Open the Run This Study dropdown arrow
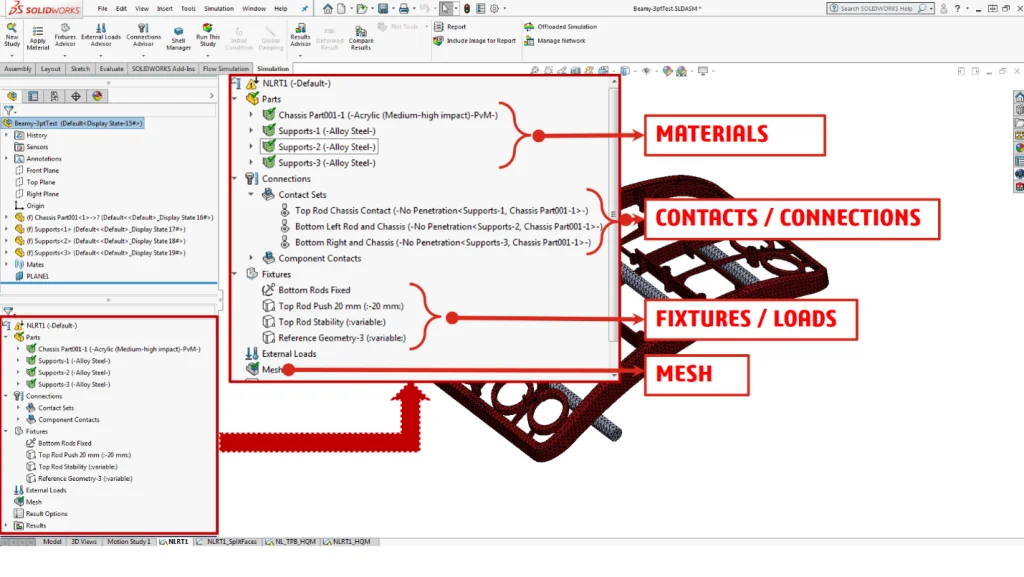This screenshot has height=577, width=1024. tap(208, 56)
